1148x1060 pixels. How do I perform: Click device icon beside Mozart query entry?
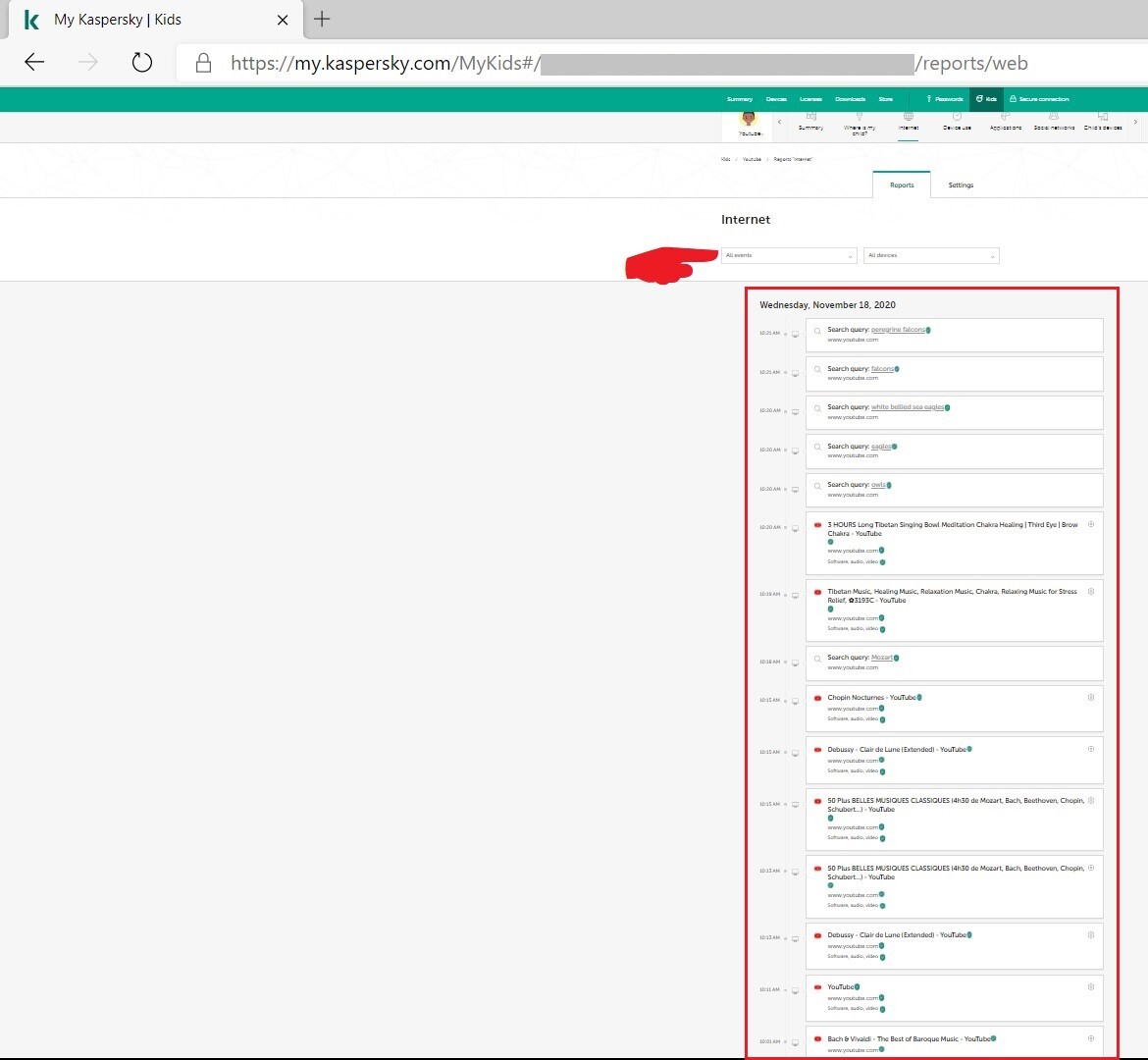(795, 662)
